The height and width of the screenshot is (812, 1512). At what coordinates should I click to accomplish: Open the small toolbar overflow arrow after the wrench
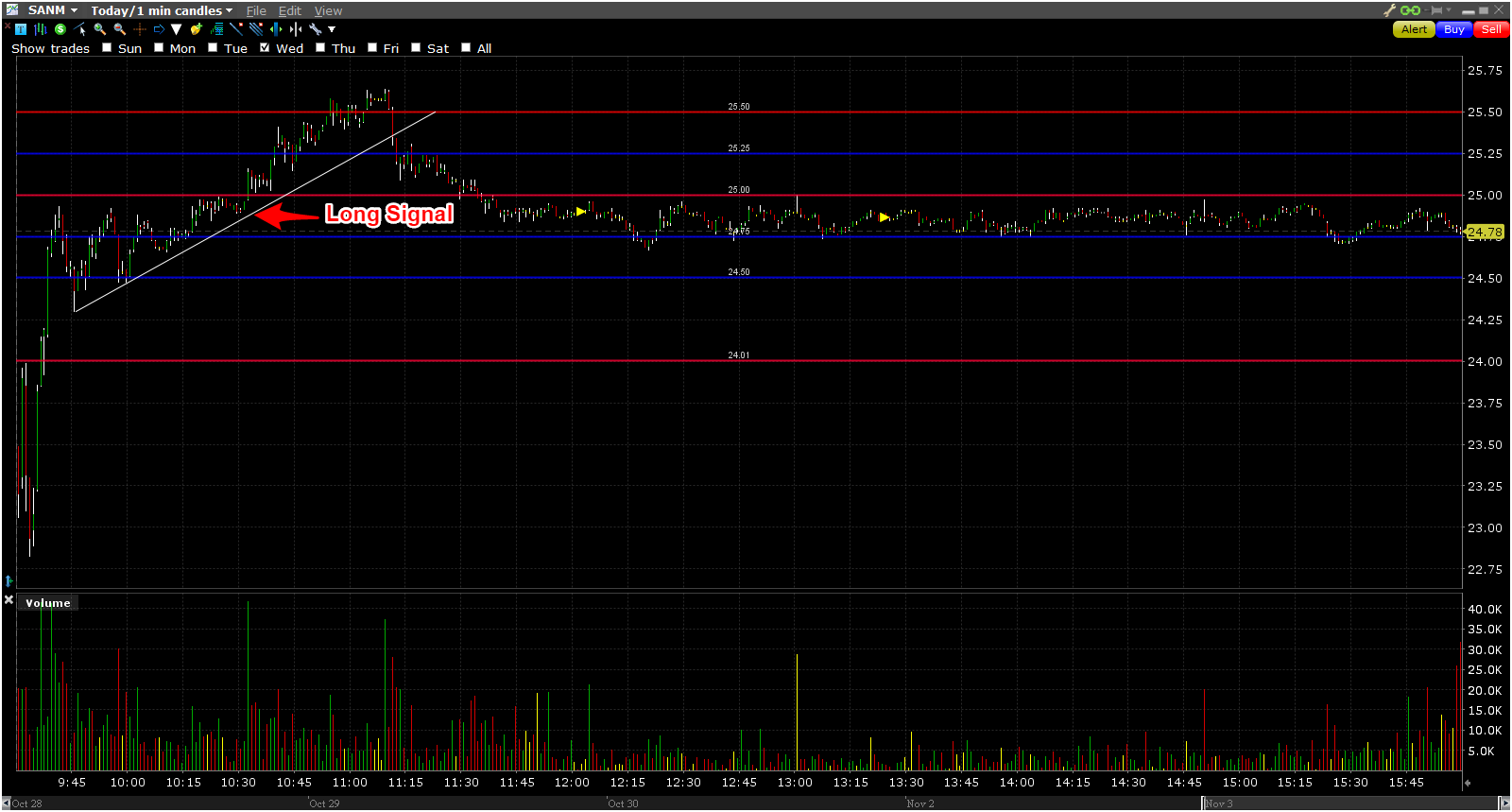click(332, 29)
